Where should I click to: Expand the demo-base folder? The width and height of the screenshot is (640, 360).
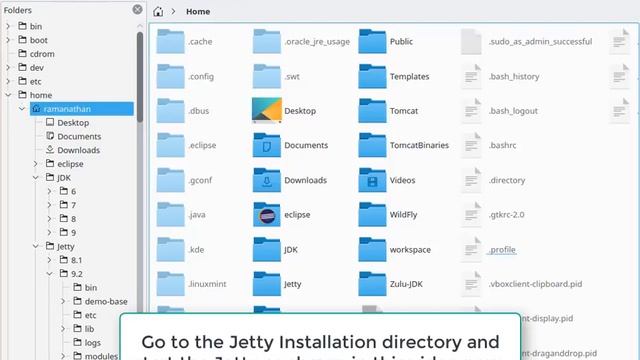[63, 301]
